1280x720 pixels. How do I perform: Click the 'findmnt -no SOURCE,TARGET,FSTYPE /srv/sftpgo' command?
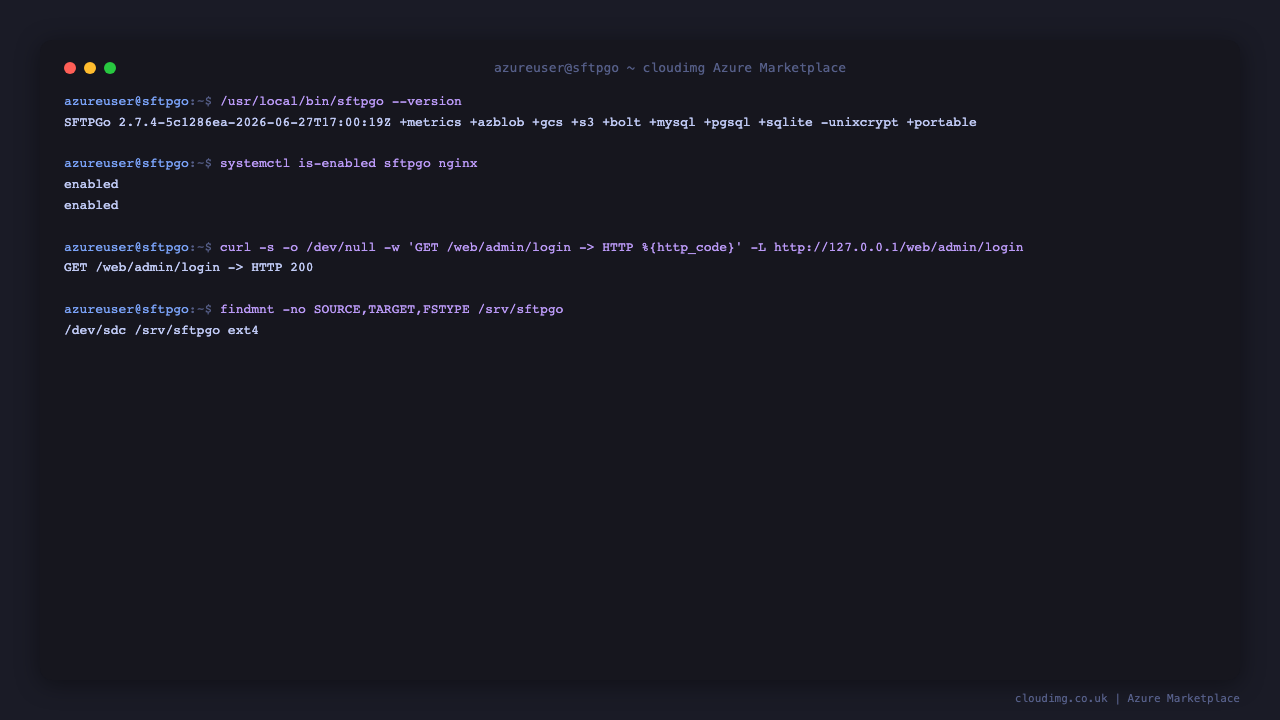pos(392,309)
